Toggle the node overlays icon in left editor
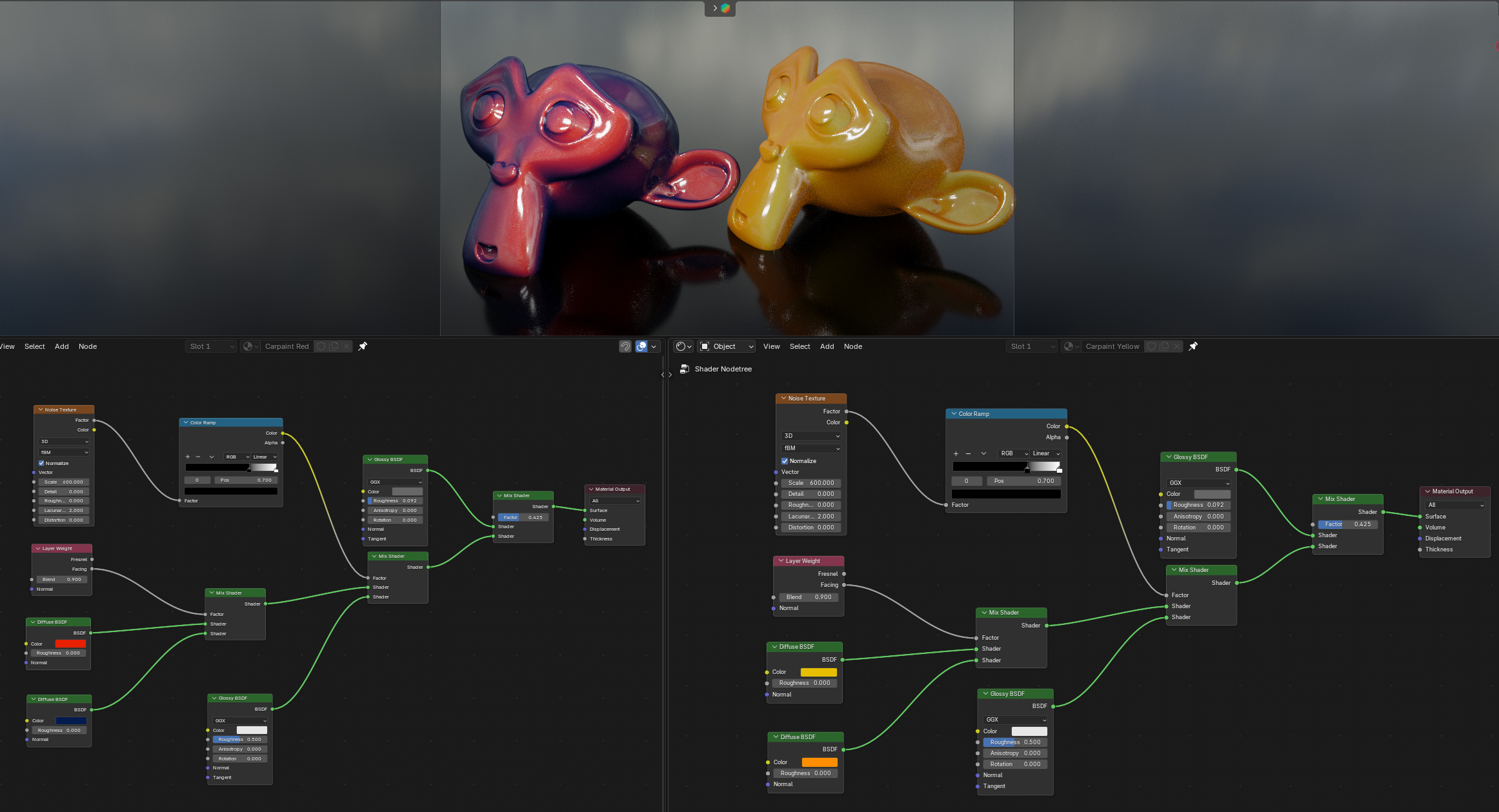 coord(641,346)
